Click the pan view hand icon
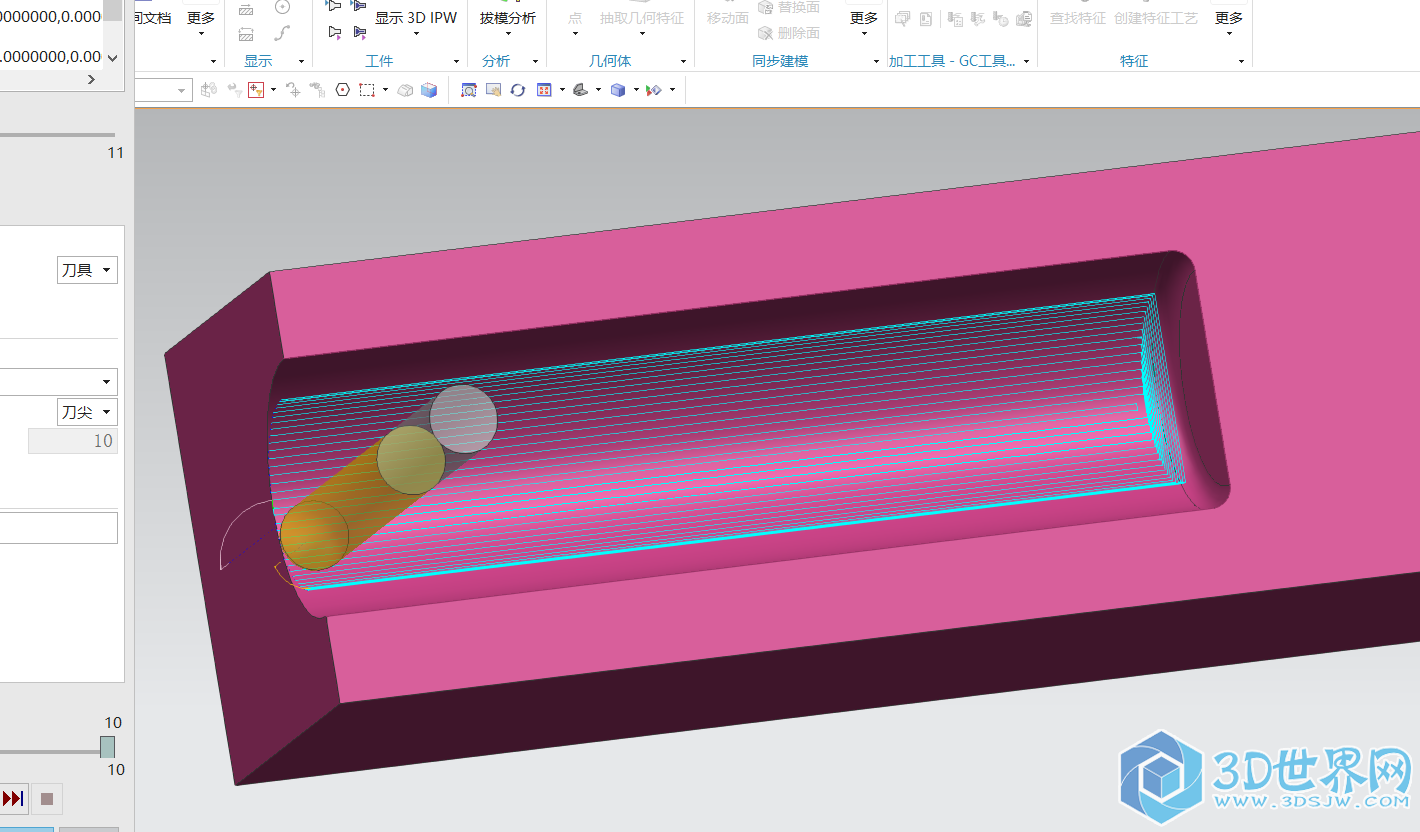The width and height of the screenshot is (1420, 832). point(493,90)
